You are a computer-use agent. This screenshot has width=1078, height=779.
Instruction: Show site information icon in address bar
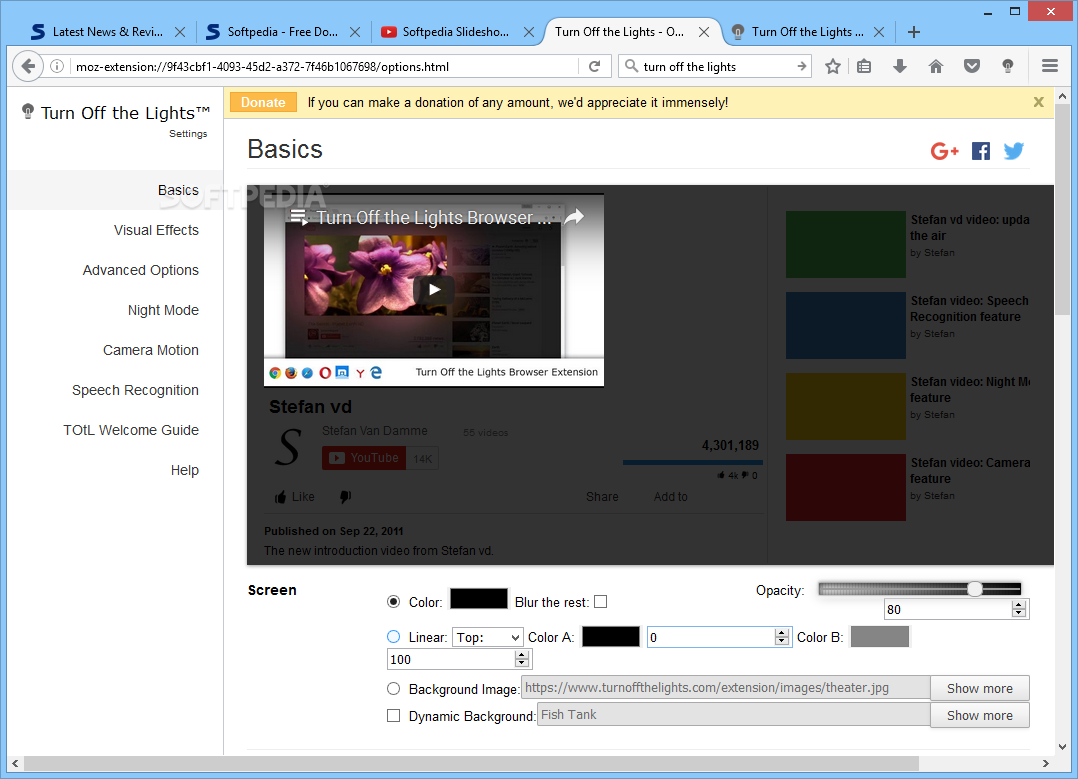pyautogui.click(x=57, y=66)
